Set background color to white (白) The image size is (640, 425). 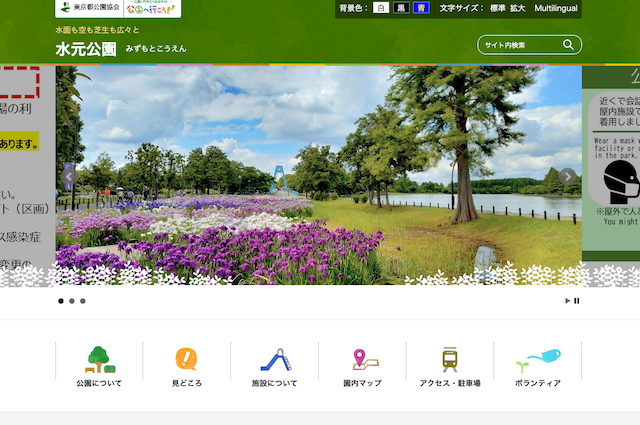tap(381, 8)
